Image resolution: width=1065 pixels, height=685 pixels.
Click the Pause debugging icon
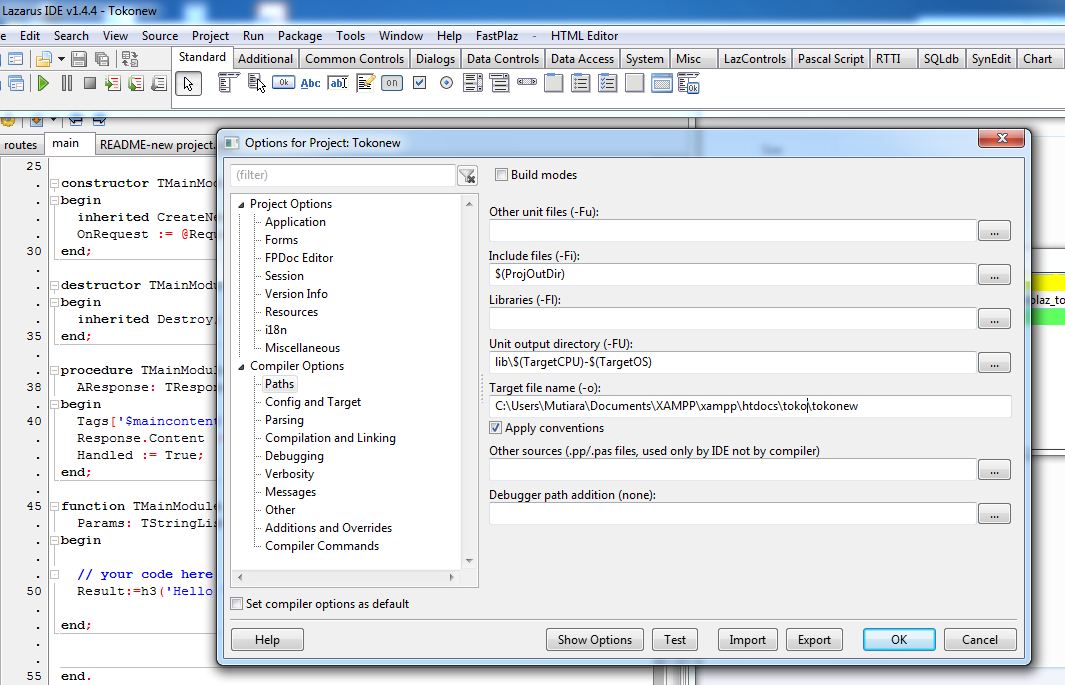67,84
